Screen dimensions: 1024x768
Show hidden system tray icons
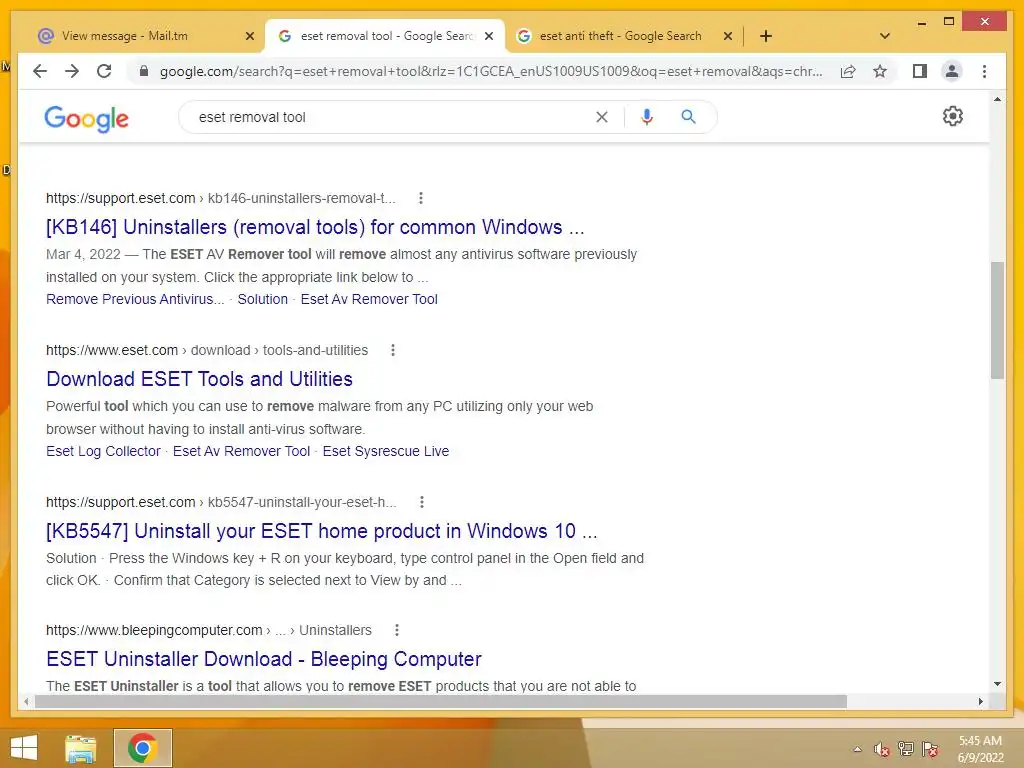pos(857,749)
